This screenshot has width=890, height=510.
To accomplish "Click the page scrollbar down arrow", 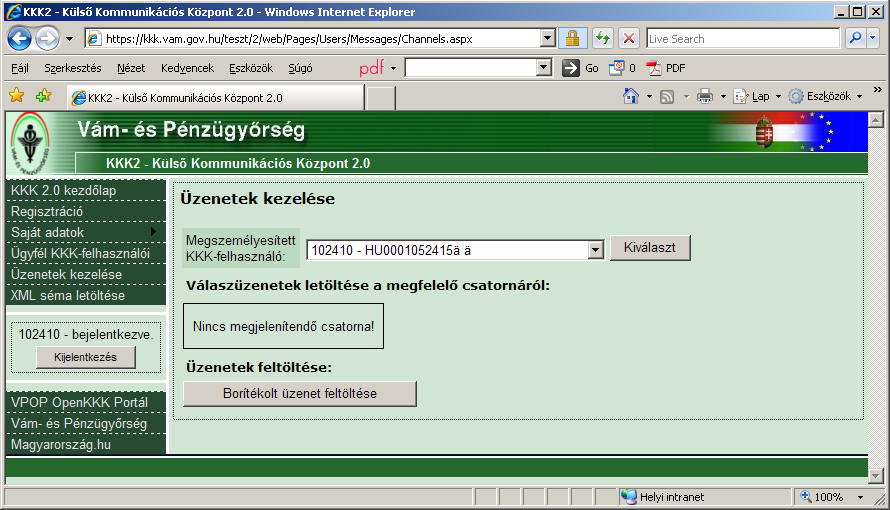I will pyautogui.click(x=876, y=476).
